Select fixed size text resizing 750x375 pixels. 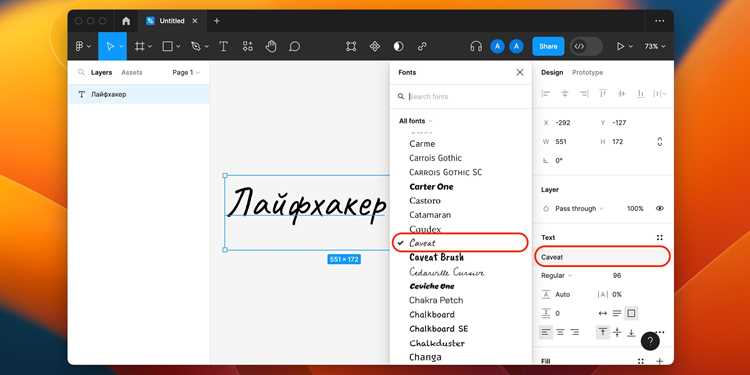(631, 313)
